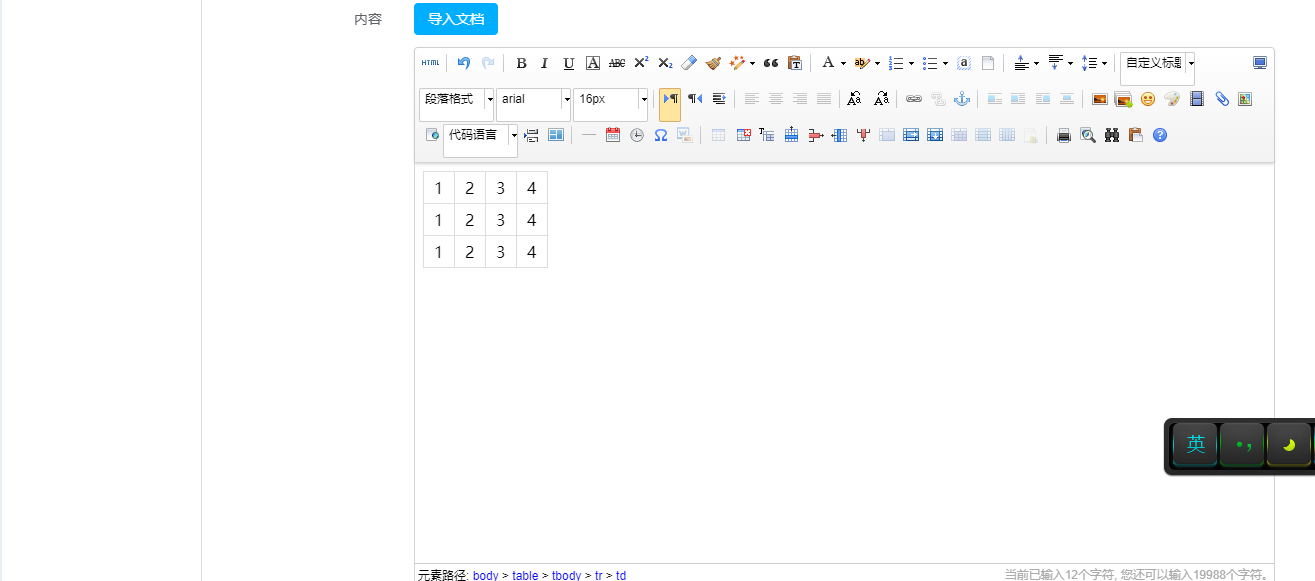The width and height of the screenshot is (1315, 581).
Task: Toggle bold formatting
Action: click(x=521, y=63)
